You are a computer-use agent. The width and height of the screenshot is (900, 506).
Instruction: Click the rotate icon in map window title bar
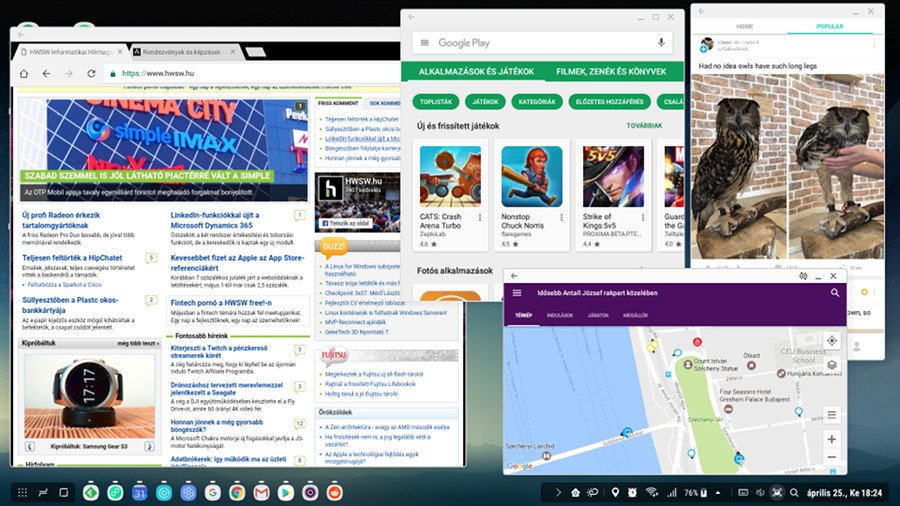[x=803, y=276]
